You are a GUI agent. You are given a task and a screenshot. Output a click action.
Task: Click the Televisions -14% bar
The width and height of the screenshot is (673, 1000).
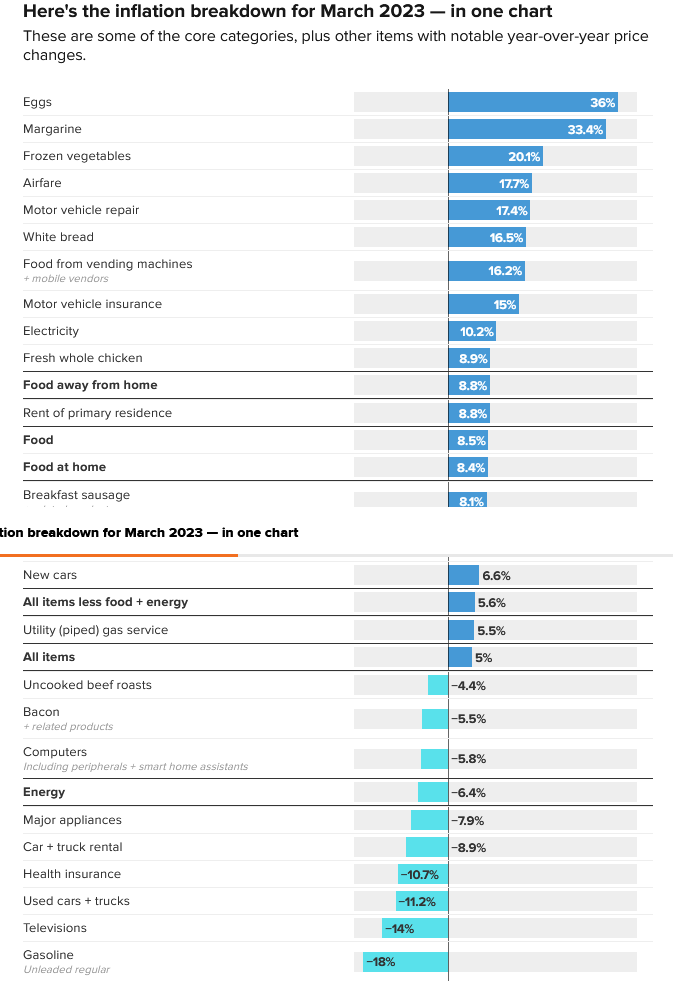click(415, 928)
